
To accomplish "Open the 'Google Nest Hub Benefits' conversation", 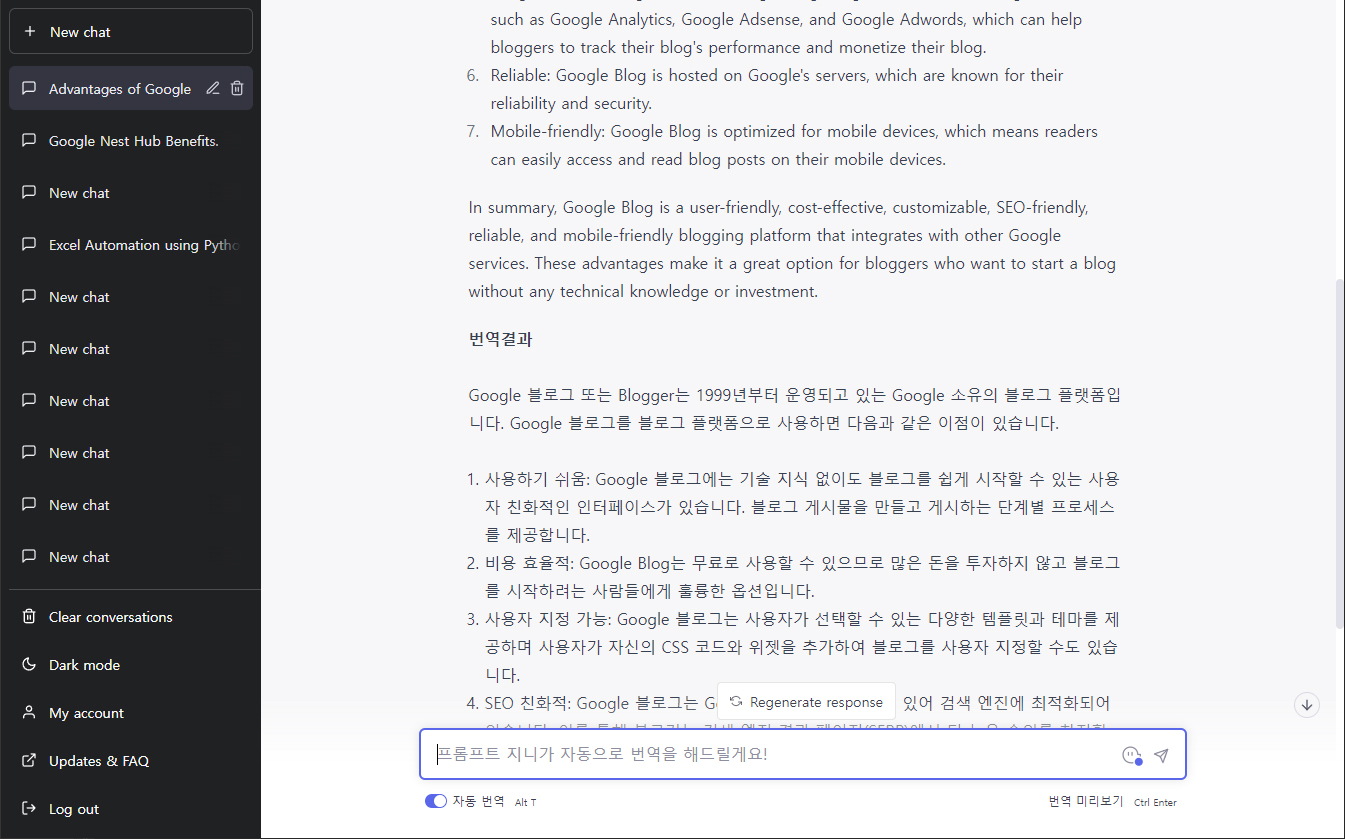I will click(133, 140).
